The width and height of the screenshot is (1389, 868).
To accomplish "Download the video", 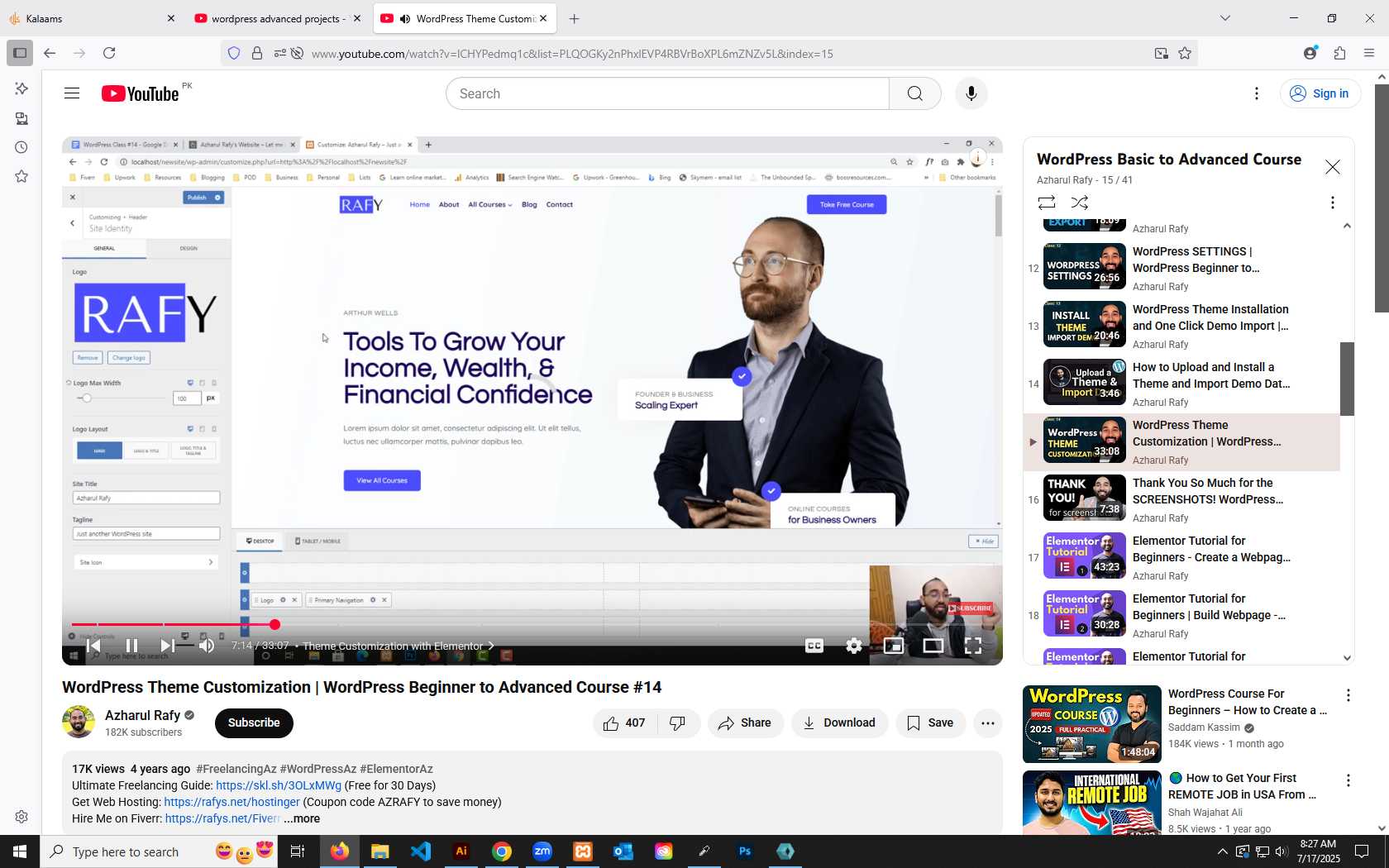I will point(839,723).
